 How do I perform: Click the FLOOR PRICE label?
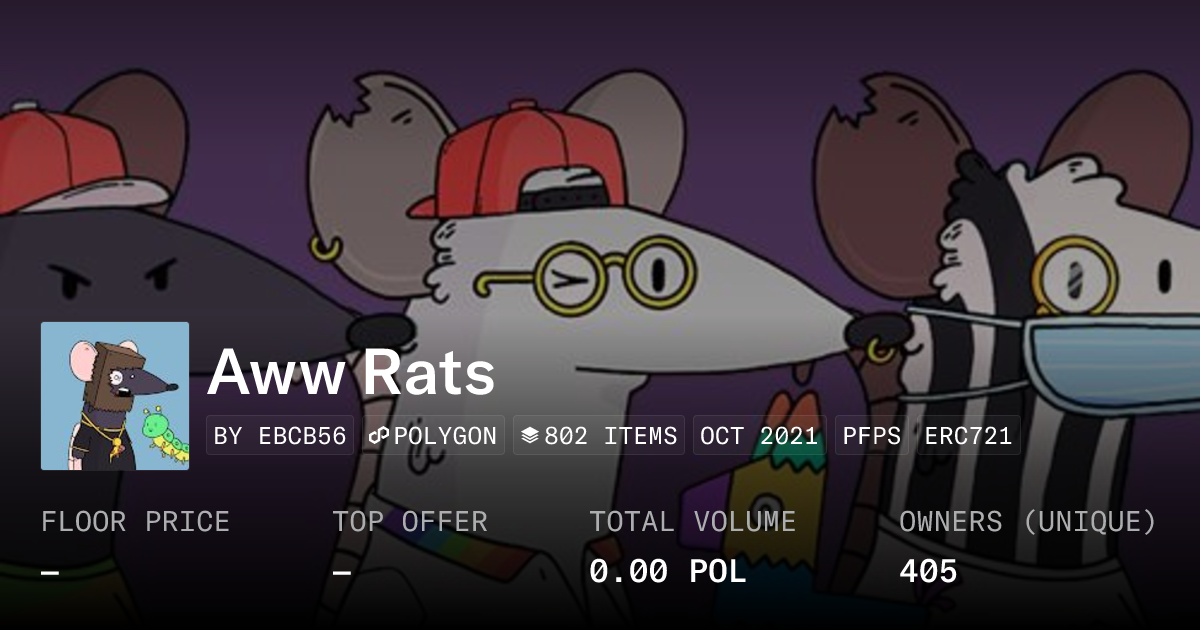135,522
